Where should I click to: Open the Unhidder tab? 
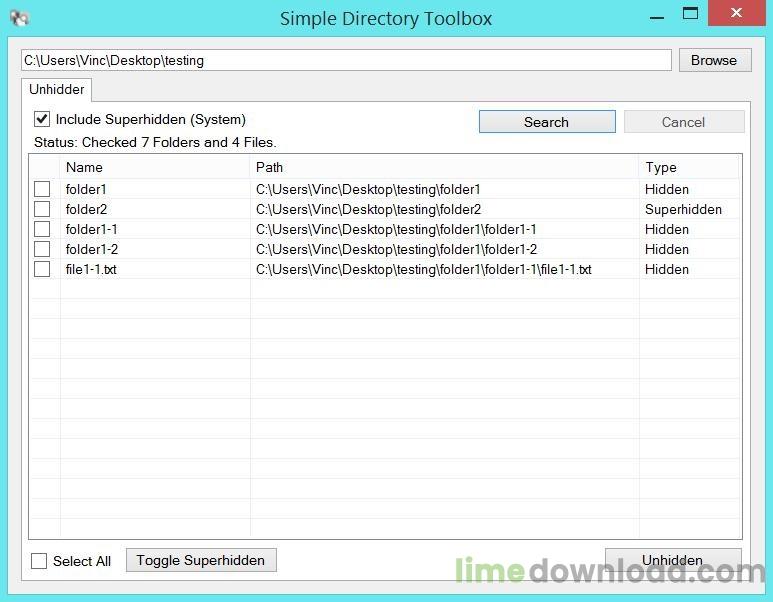(56, 89)
